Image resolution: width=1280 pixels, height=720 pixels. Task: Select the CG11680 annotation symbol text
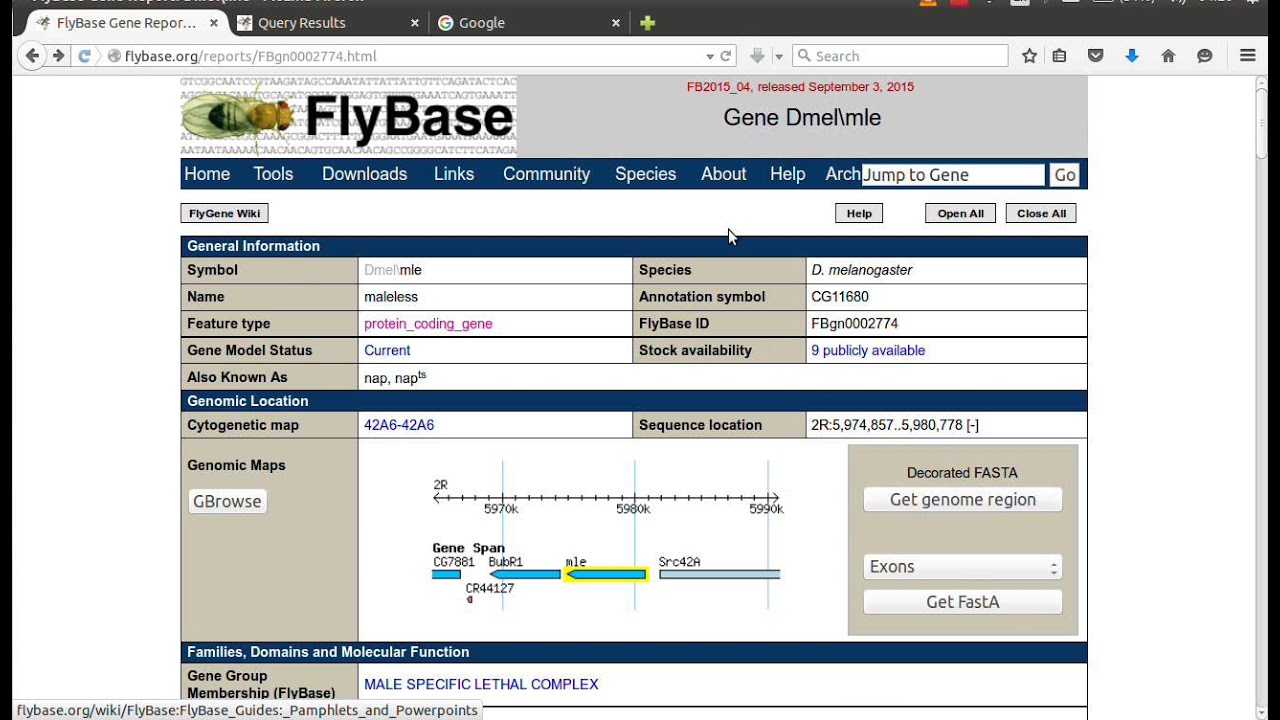[x=840, y=297]
